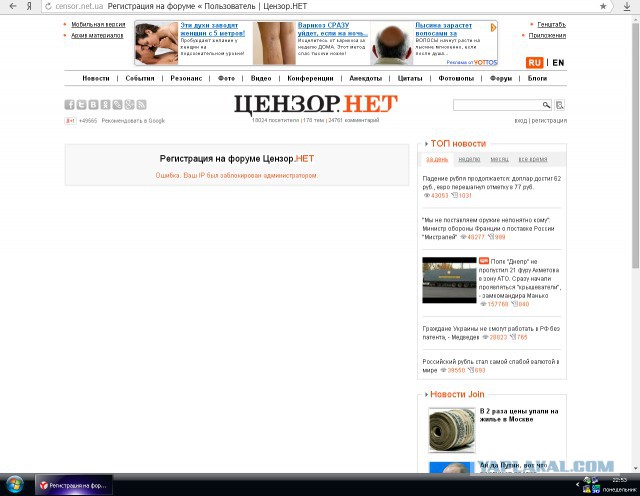Open the Windows Start orb
640x496 pixels.
14,485
